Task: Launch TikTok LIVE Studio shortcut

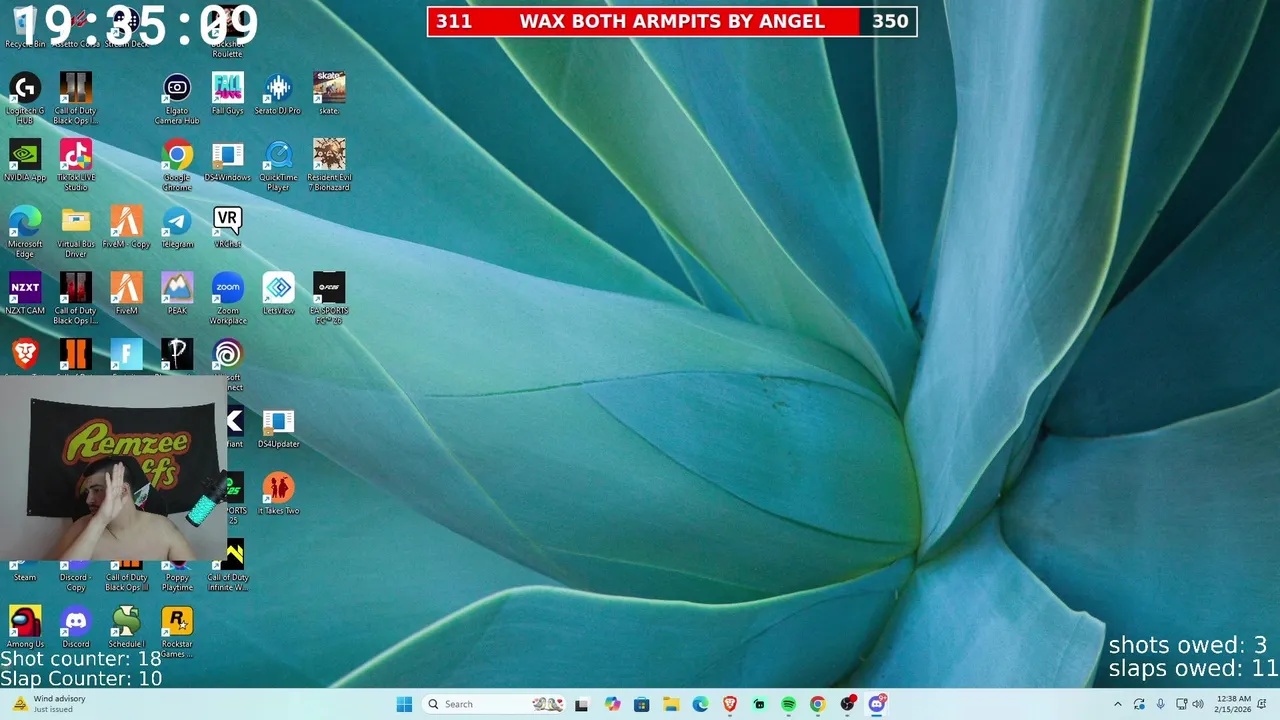Action: coord(76,164)
